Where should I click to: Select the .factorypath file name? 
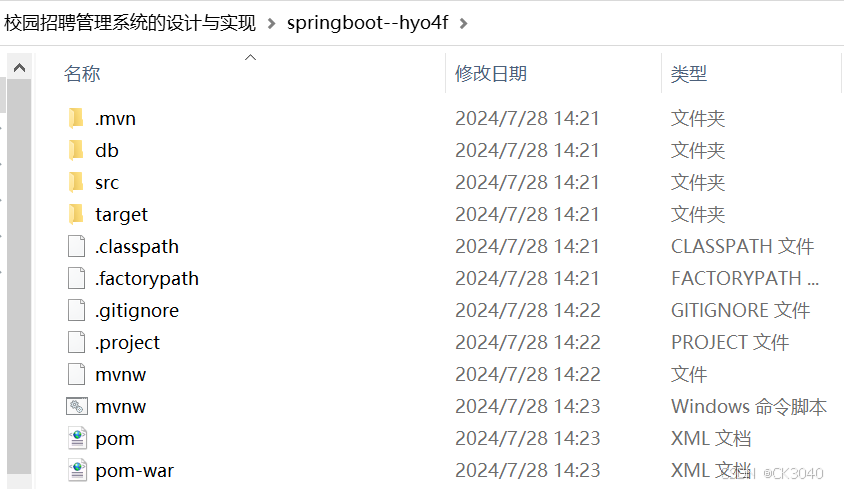[147, 278]
